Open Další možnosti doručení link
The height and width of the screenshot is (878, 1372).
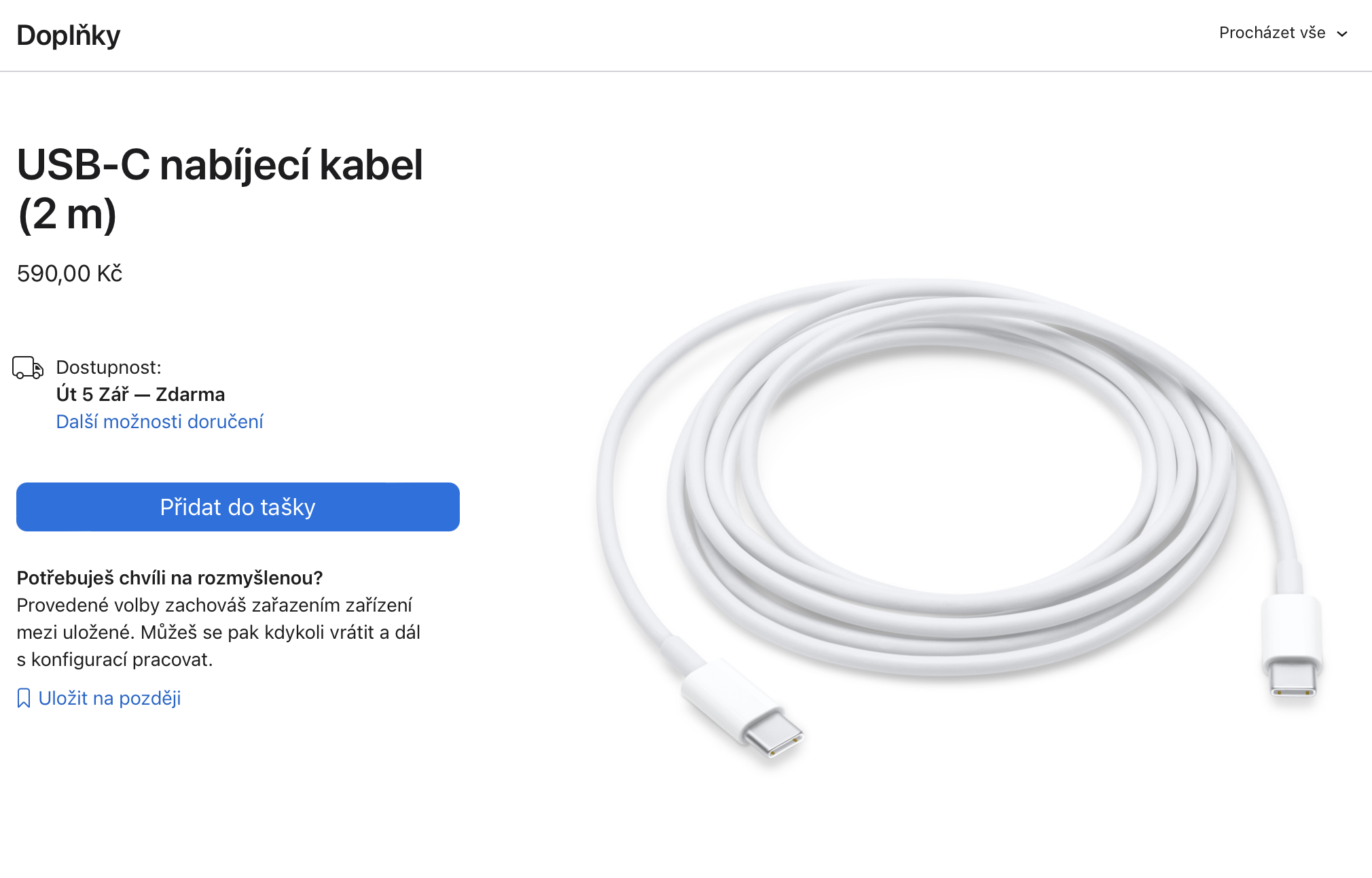pos(160,422)
